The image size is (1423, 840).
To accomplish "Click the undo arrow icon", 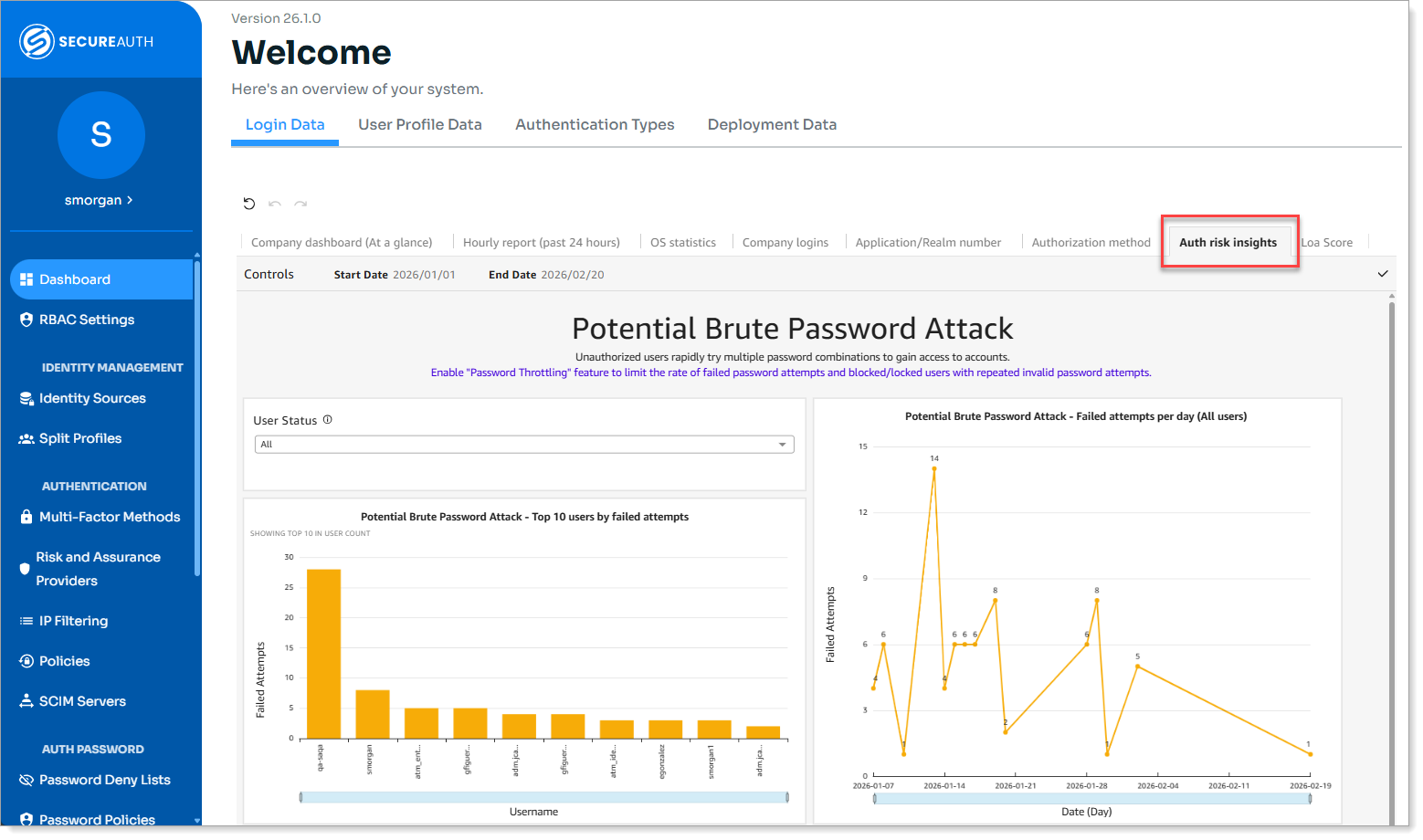I will point(275,203).
